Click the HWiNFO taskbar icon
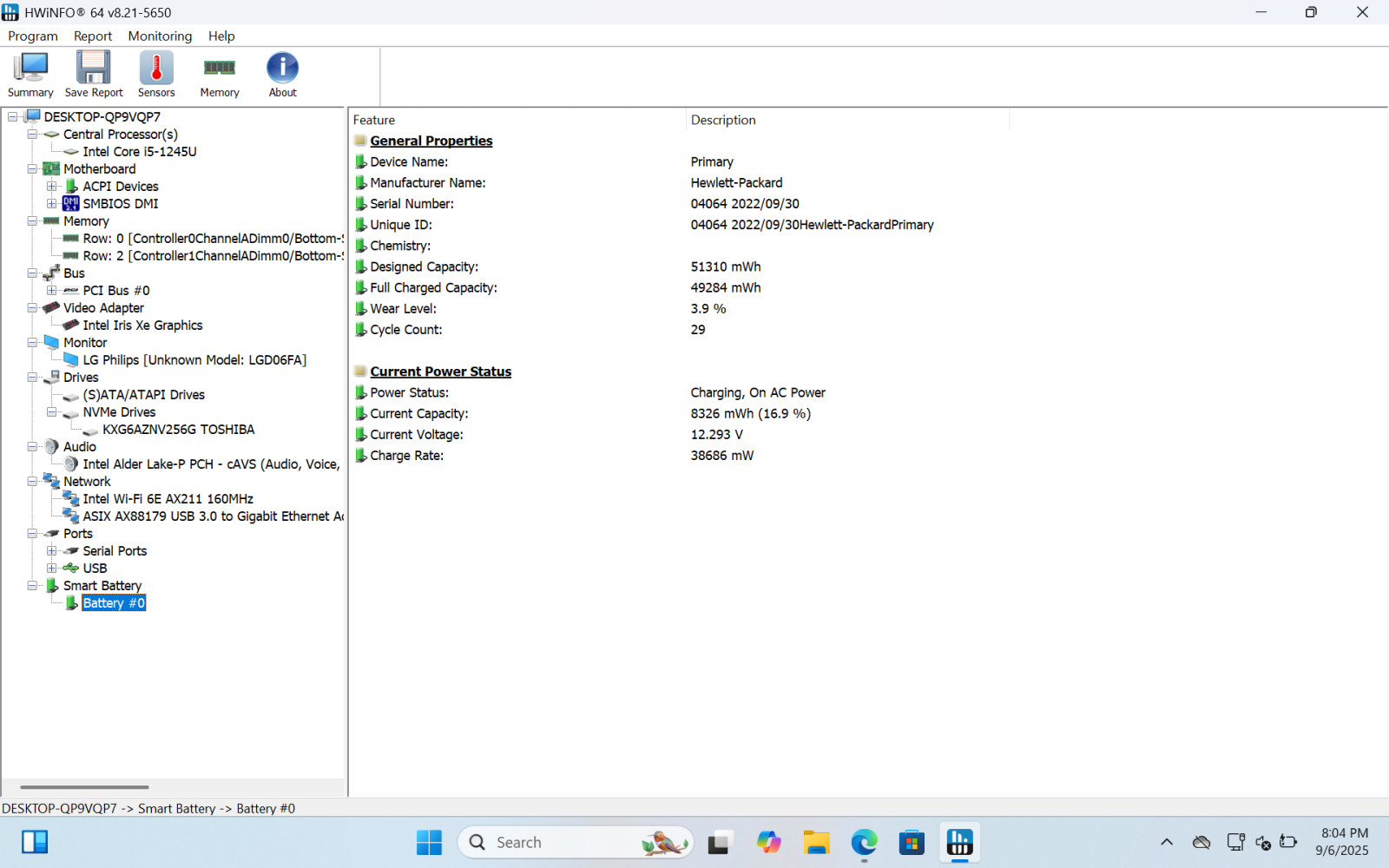The height and width of the screenshot is (868, 1389). (959, 842)
